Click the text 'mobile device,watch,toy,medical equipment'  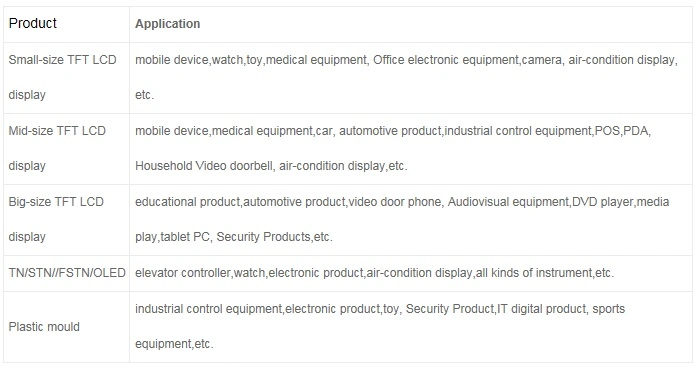point(251,60)
